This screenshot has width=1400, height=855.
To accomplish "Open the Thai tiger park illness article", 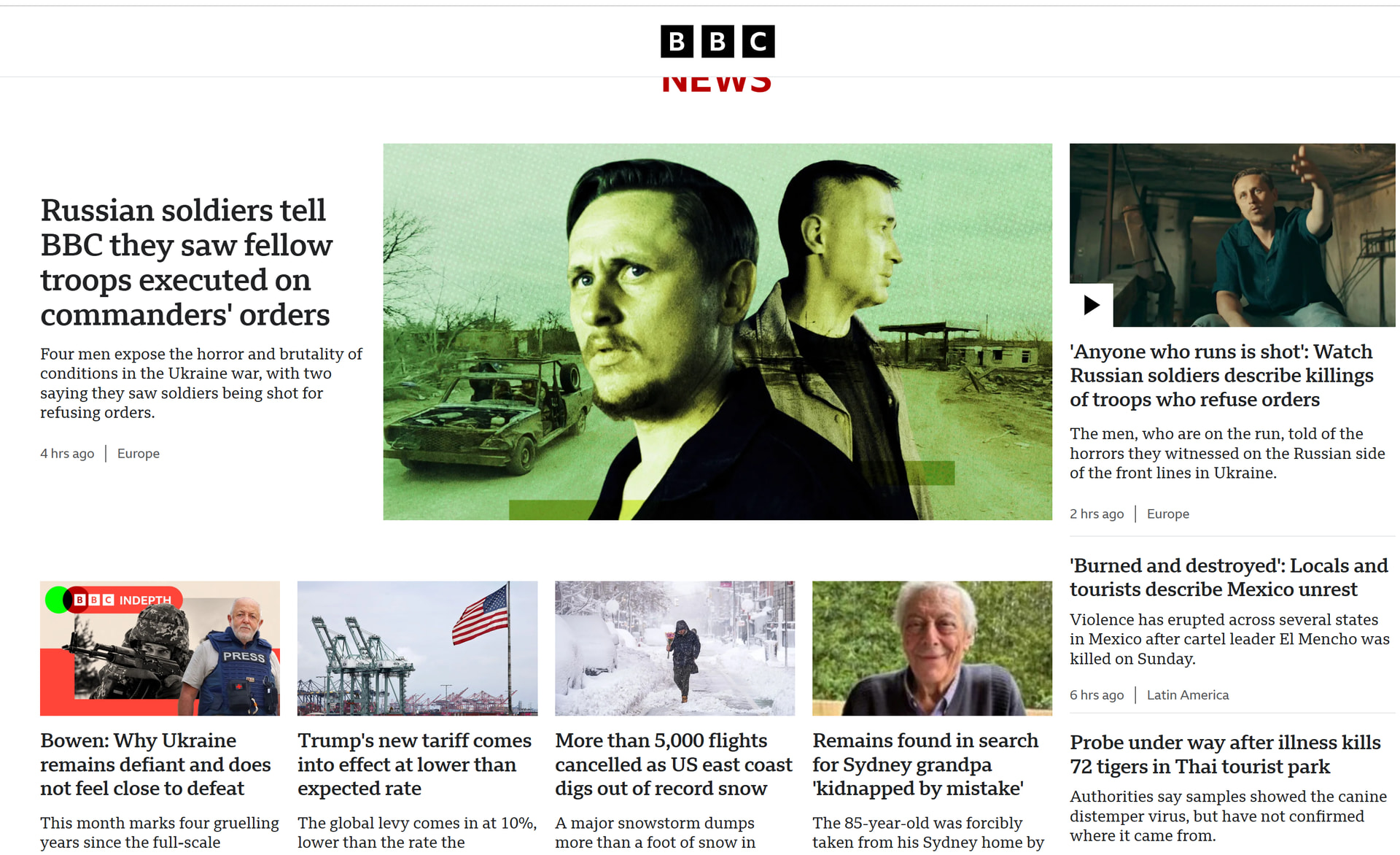I will click(1225, 755).
